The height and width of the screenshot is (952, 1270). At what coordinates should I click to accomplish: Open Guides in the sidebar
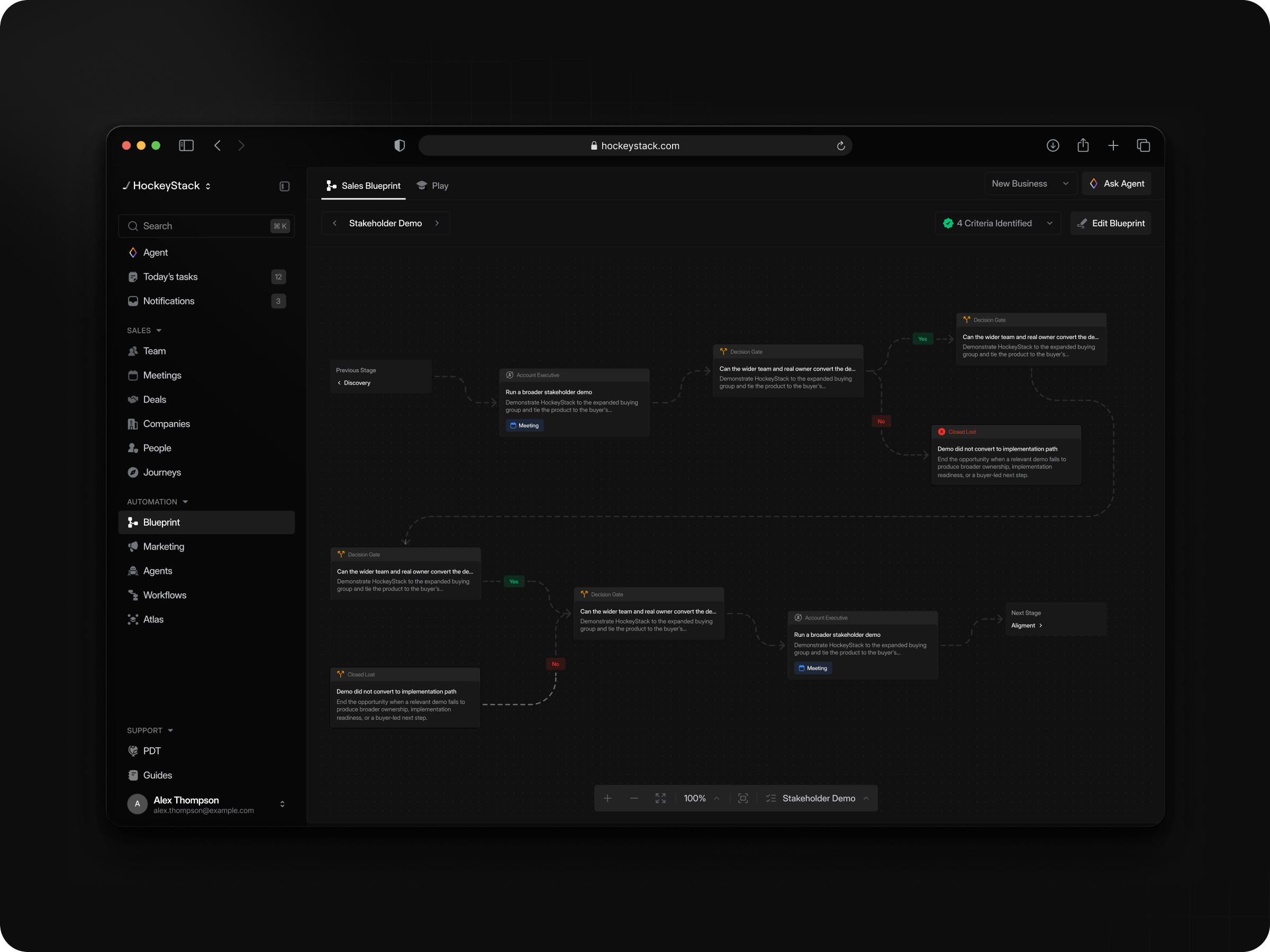pyautogui.click(x=207, y=775)
